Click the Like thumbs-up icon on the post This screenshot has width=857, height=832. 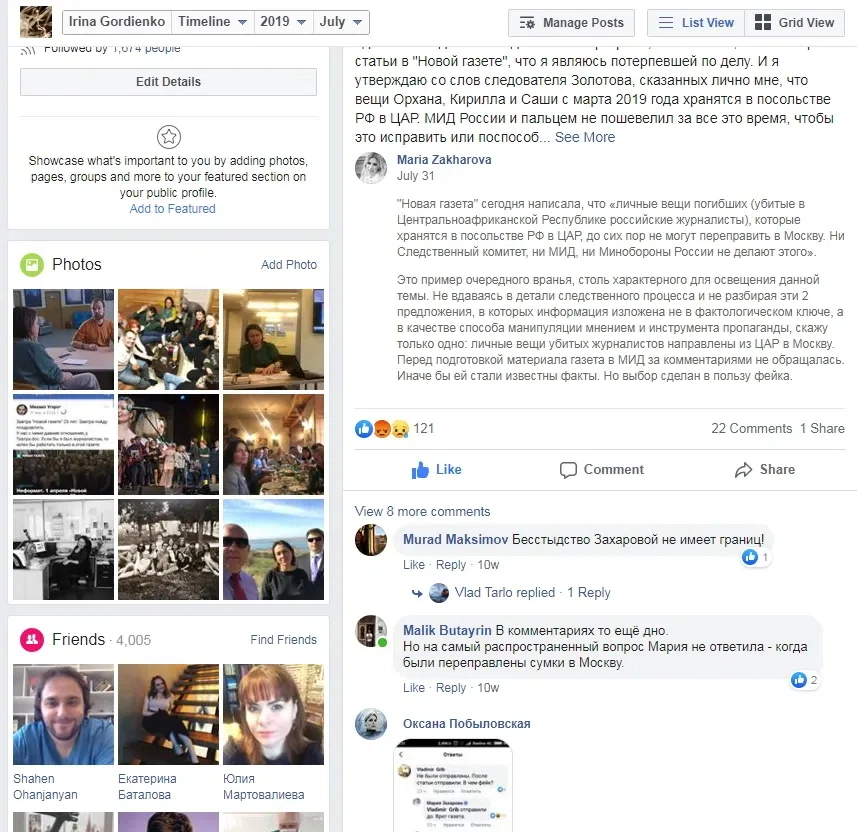coord(420,470)
